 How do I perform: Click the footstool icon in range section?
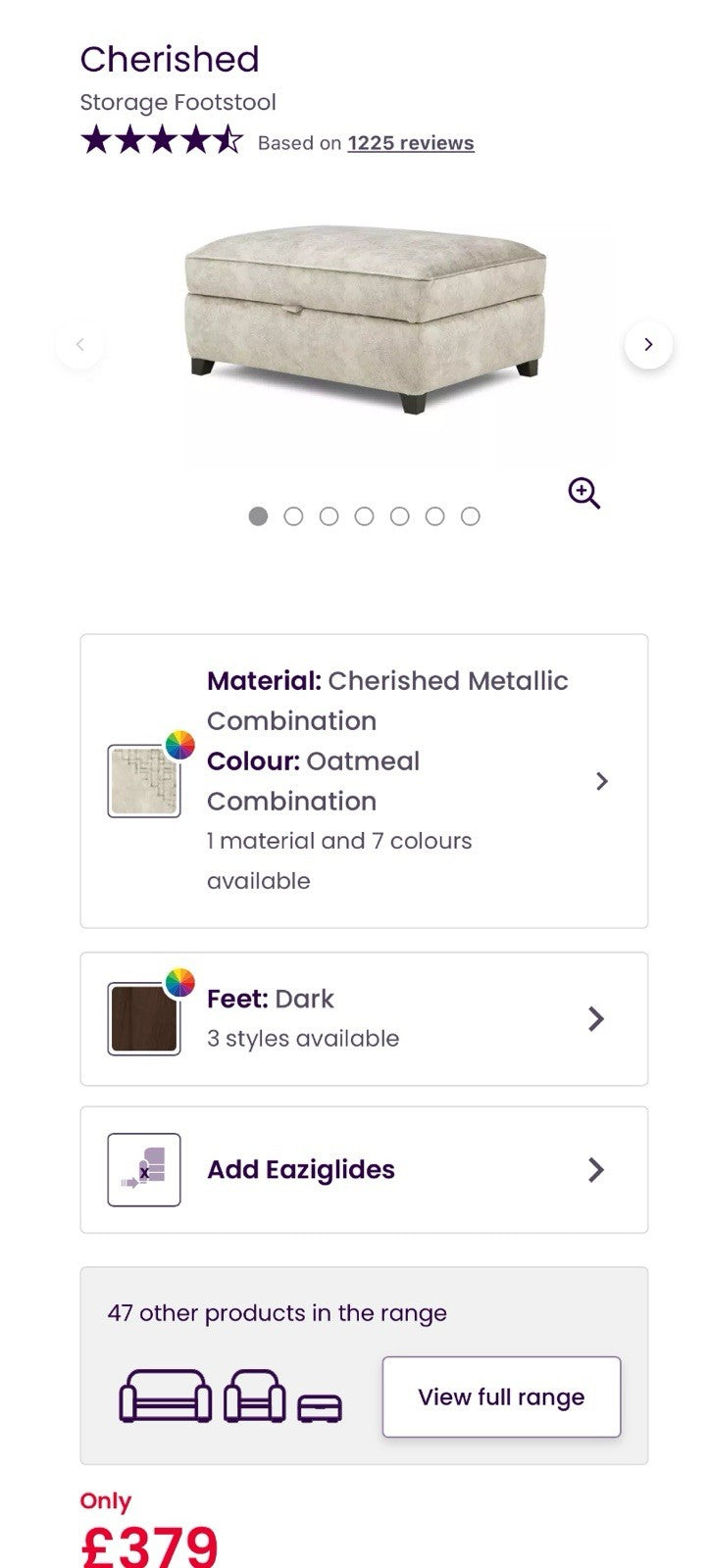320,1407
